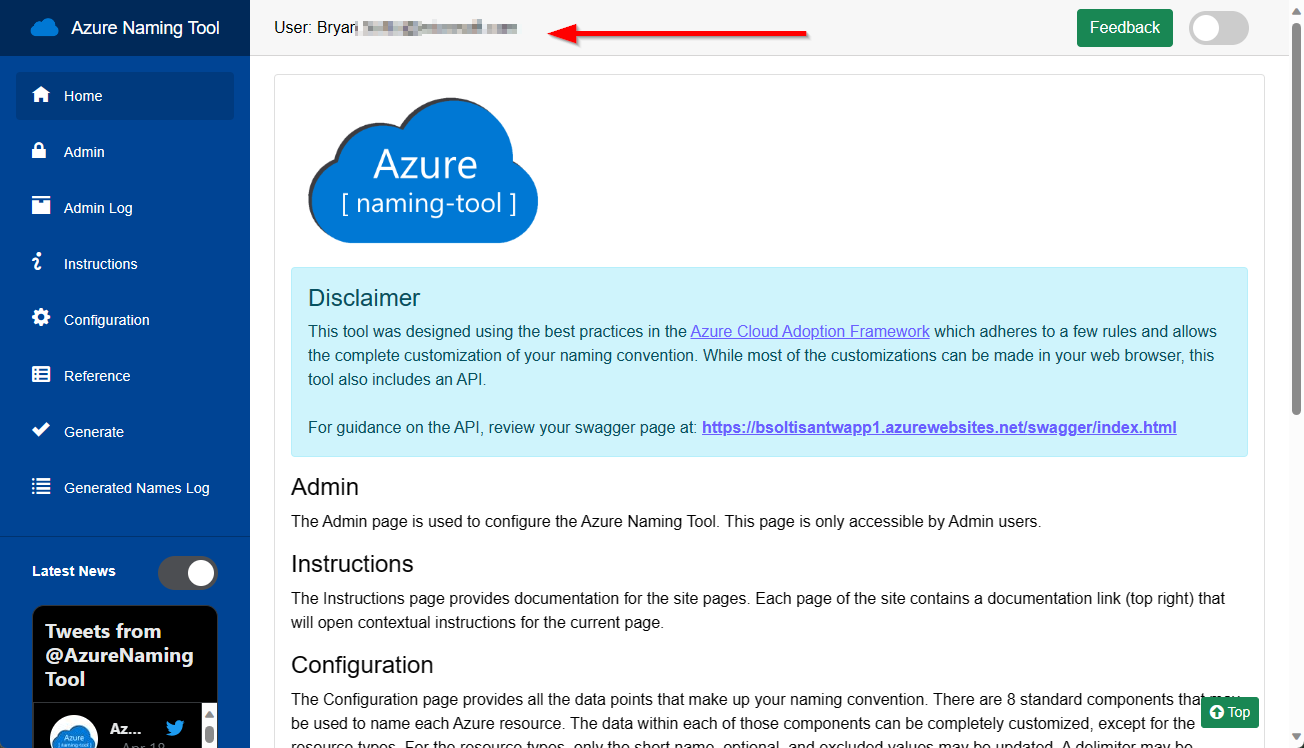Toggle the switch next to Feedback
The height and width of the screenshot is (748, 1304).
(1218, 28)
